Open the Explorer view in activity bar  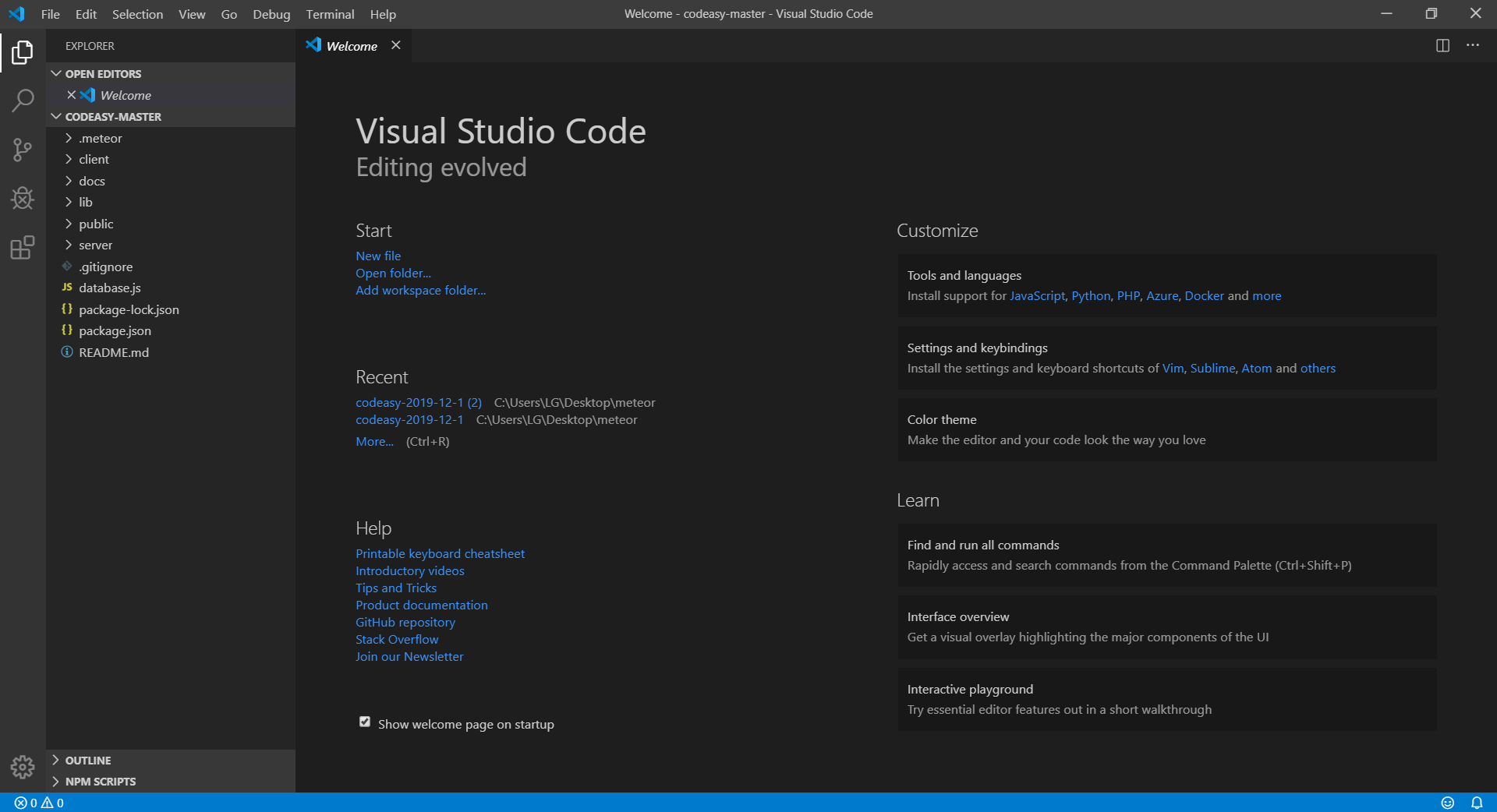[x=23, y=52]
